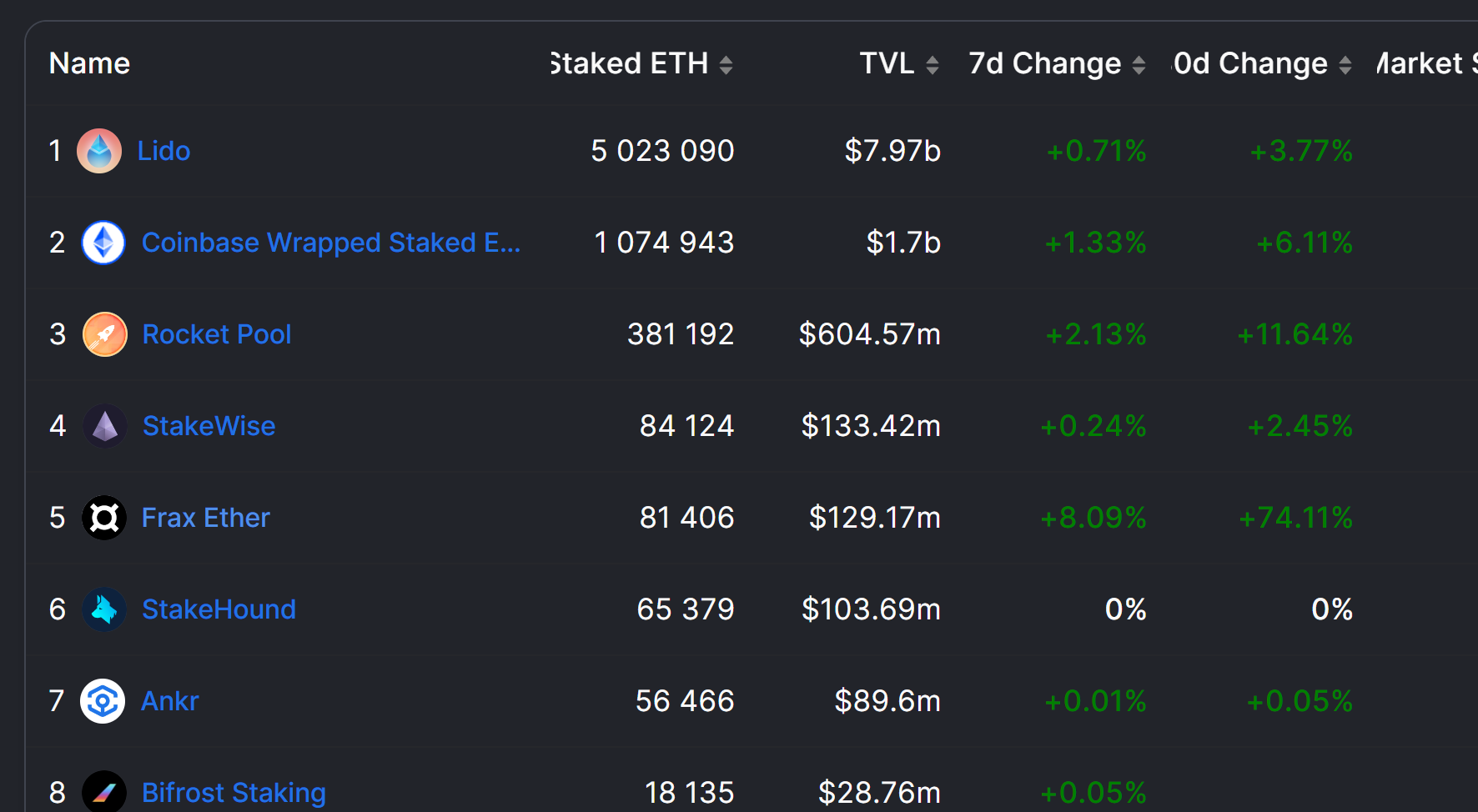Select Lido 7d change +0.71%

(x=1096, y=151)
